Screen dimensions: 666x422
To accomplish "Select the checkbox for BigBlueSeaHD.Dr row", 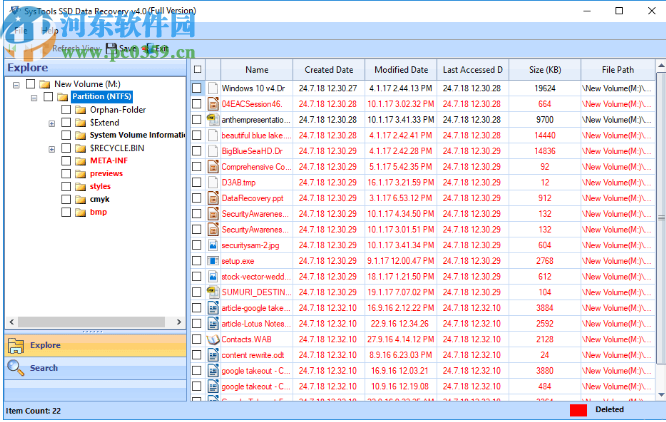I will [x=197, y=151].
